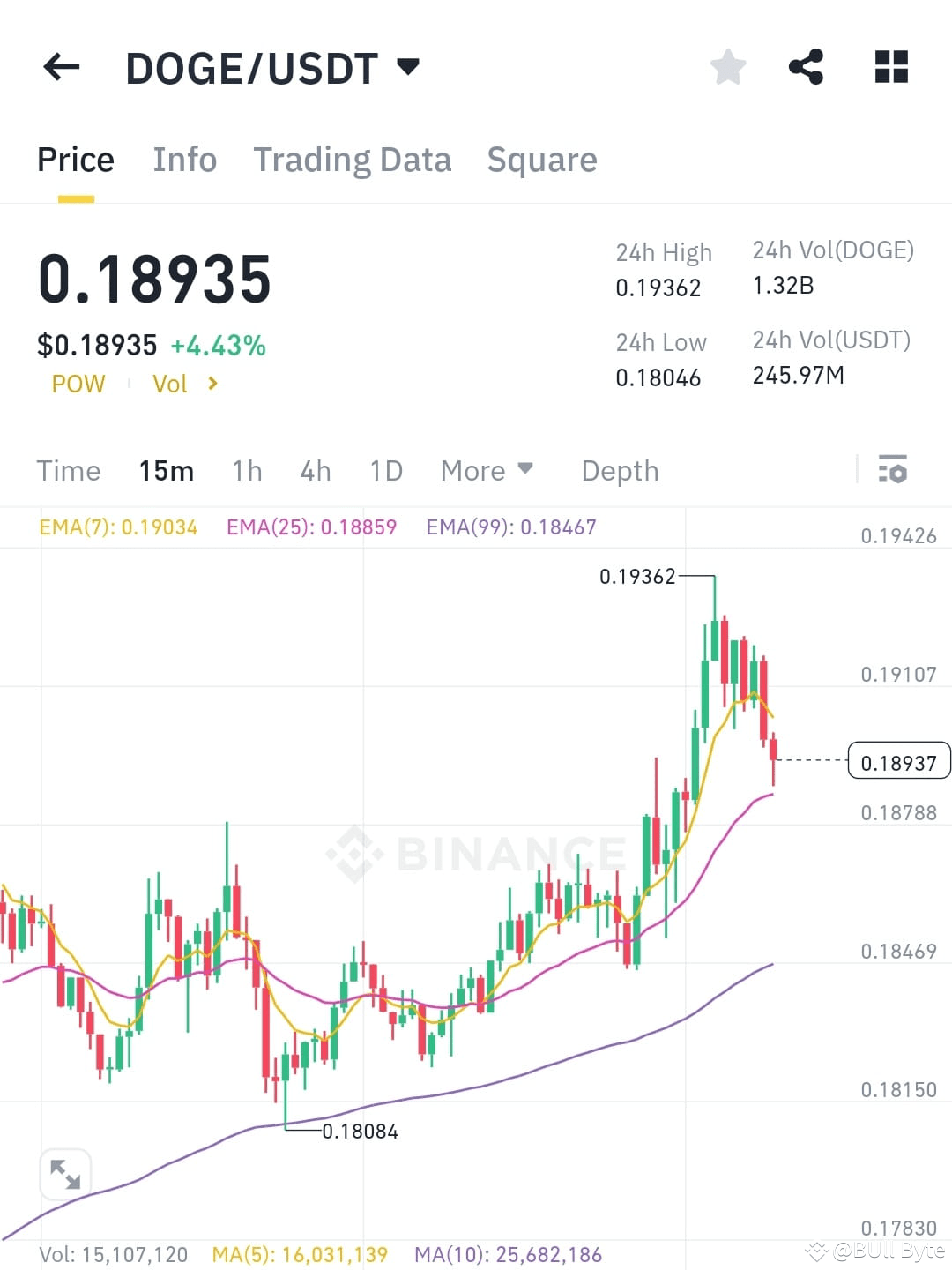952x1270 pixels.
Task: Toggle the EMA(99) indicator label
Action: point(510,527)
